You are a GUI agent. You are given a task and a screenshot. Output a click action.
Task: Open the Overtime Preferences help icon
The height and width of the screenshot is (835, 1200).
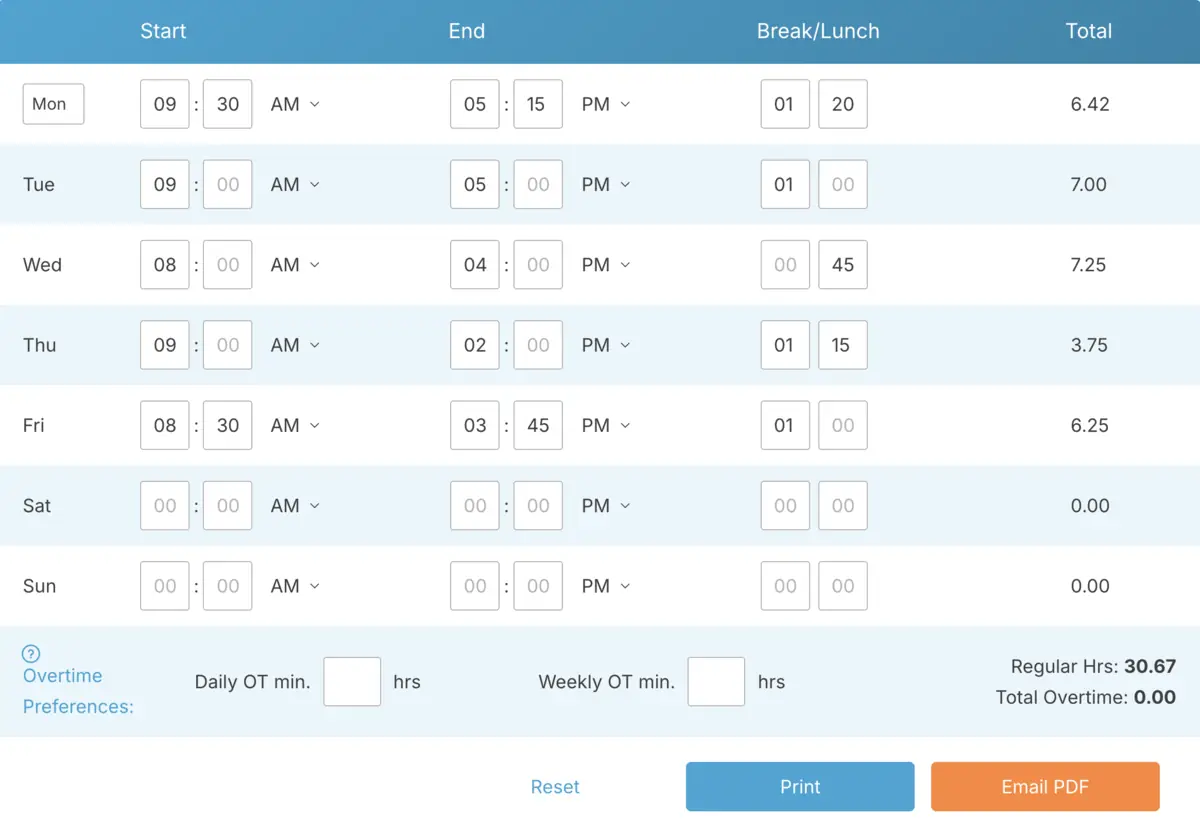click(x=30, y=654)
